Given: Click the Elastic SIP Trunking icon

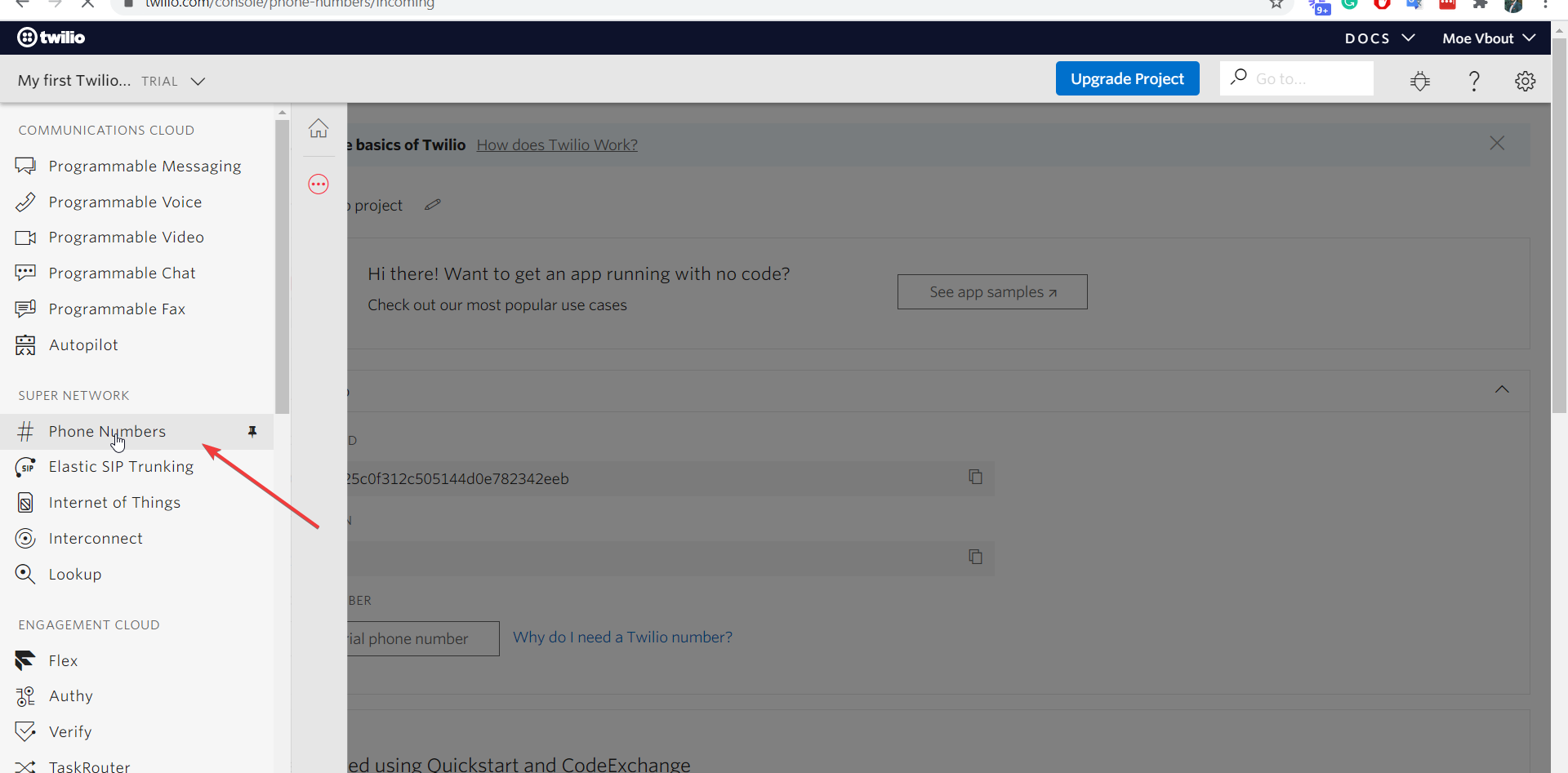Looking at the screenshot, I should (x=25, y=467).
